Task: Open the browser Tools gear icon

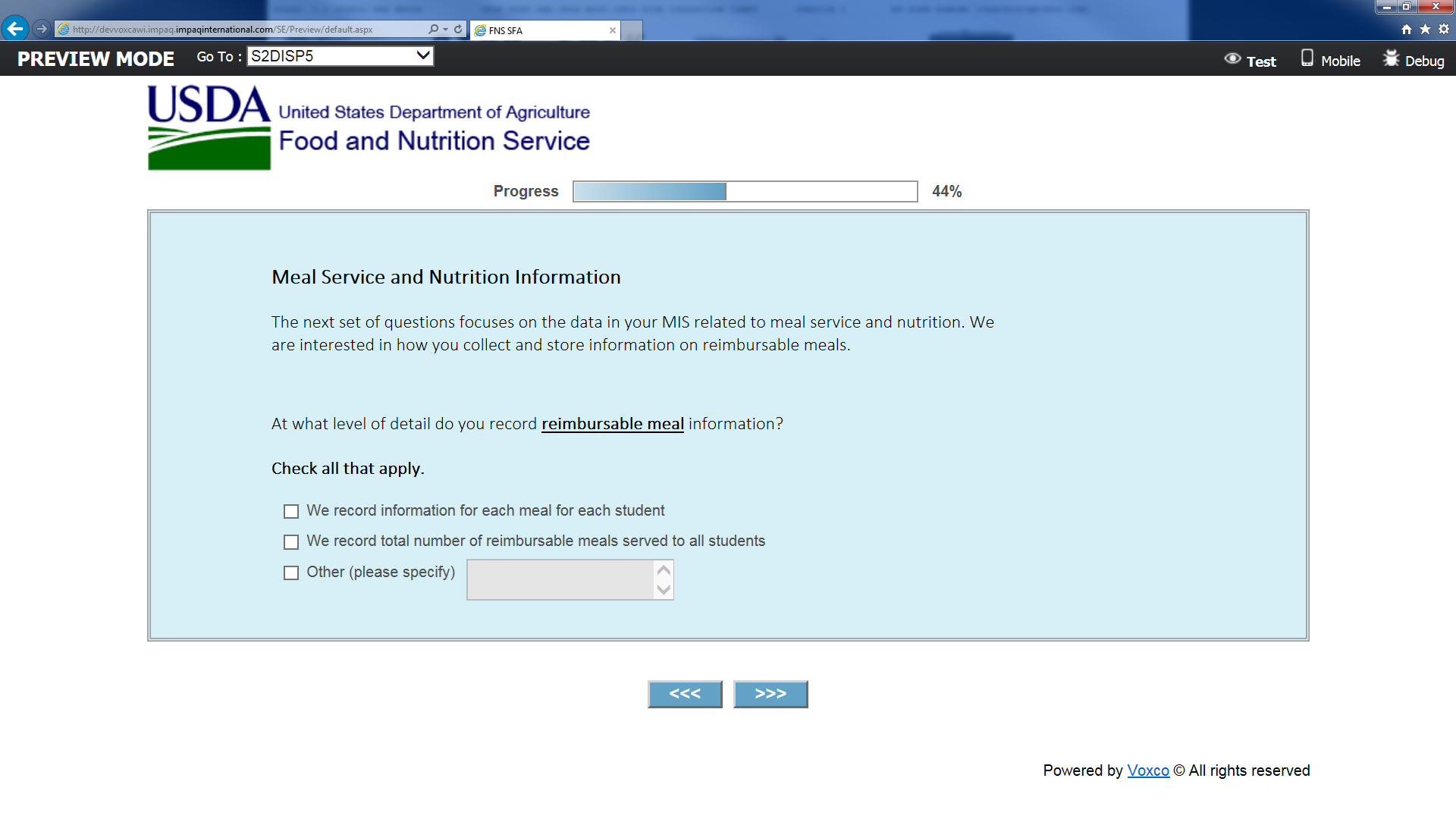Action: coord(1444,30)
